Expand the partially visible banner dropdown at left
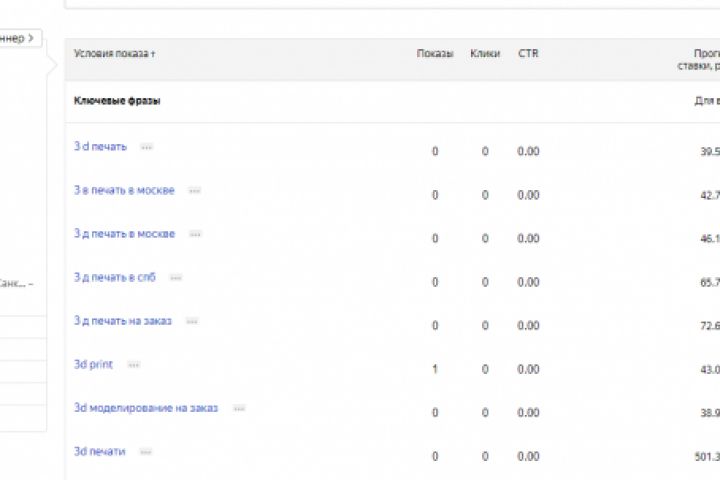The width and height of the screenshot is (720, 480). (20, 38)
